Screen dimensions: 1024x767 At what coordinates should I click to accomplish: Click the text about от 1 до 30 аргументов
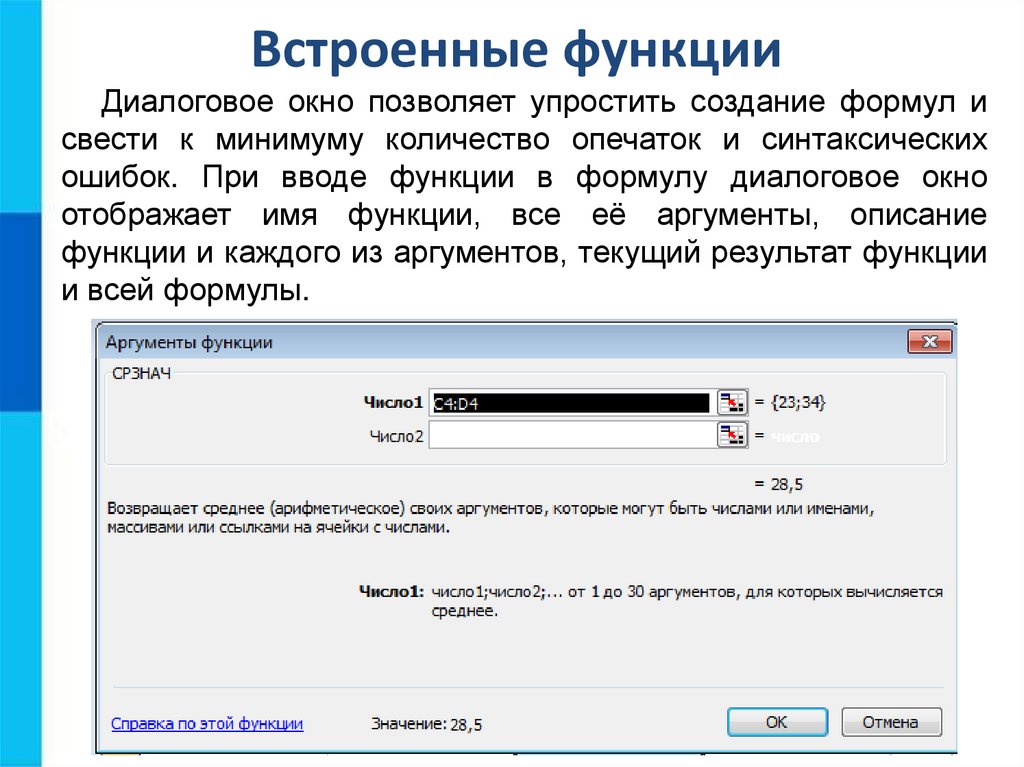[687, 601]
